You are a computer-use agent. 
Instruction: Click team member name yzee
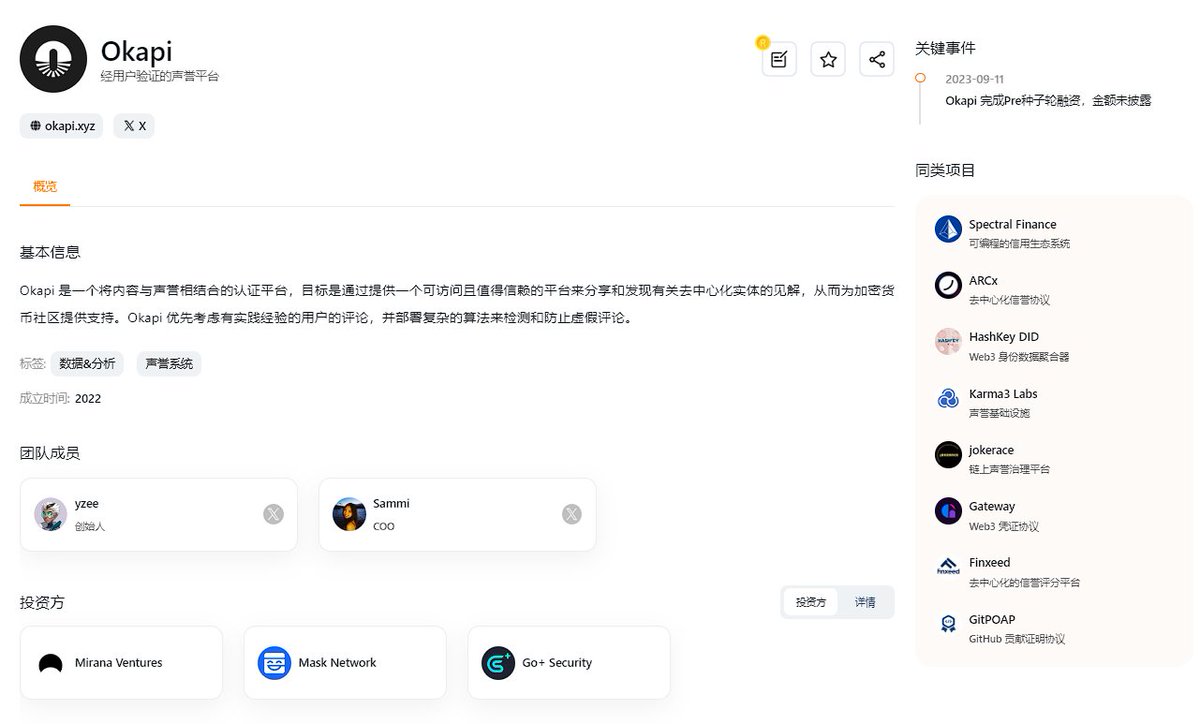[x=87, y=503]
